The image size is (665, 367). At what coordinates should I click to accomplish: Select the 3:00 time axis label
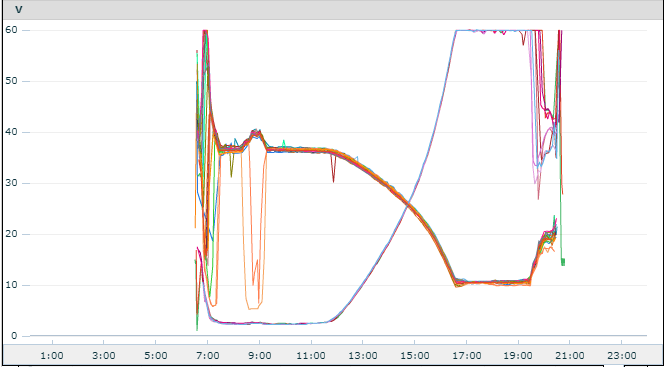103,355
